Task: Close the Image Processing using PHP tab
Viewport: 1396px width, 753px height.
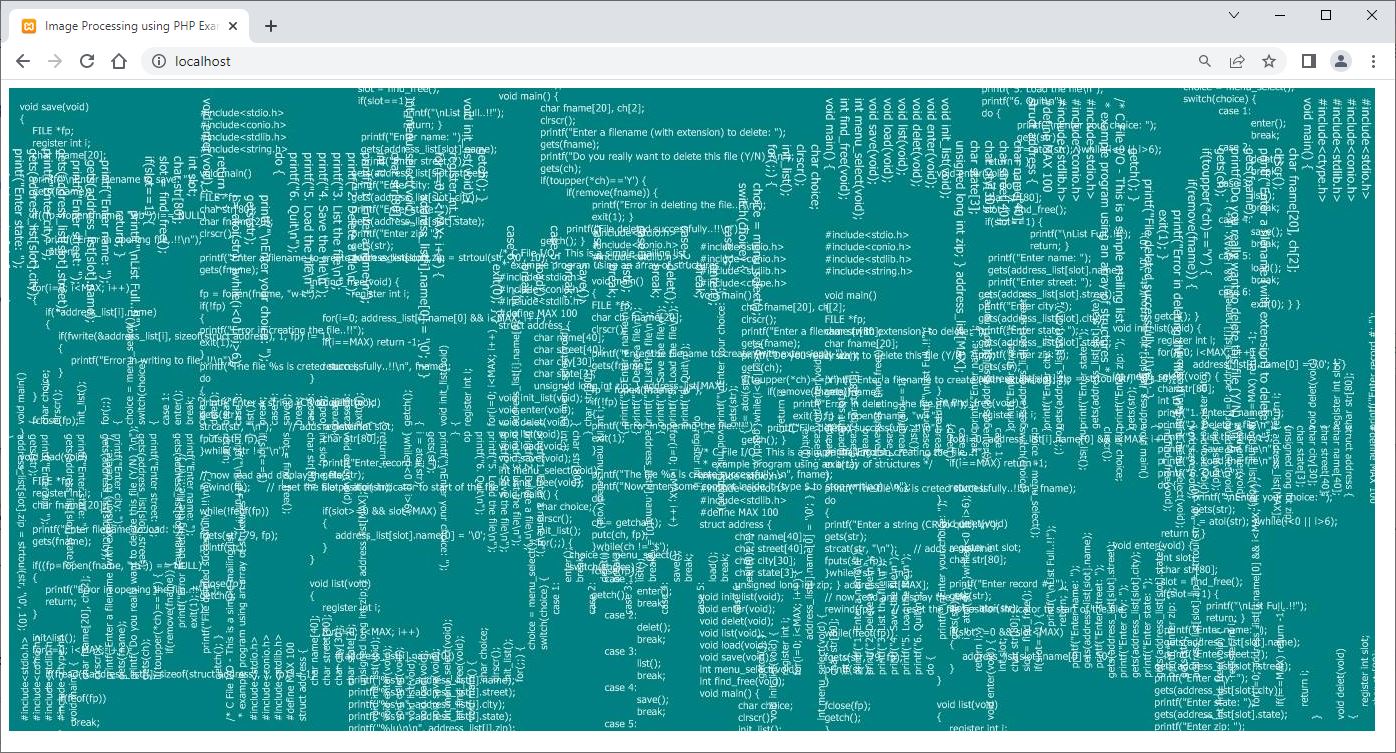Action: click(x=235, y=26)
